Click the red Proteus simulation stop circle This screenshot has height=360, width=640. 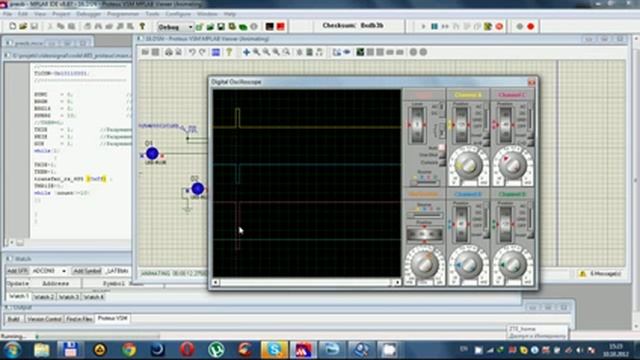530,27
